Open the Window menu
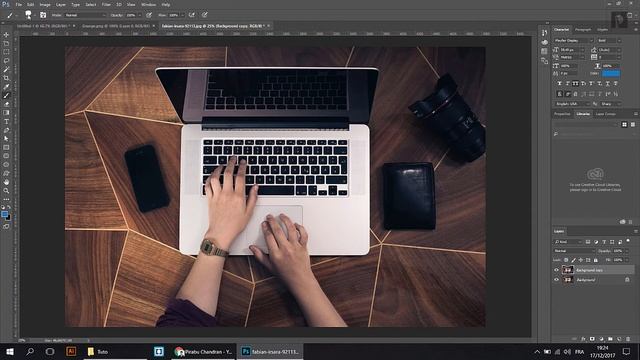 coord(148,4)
